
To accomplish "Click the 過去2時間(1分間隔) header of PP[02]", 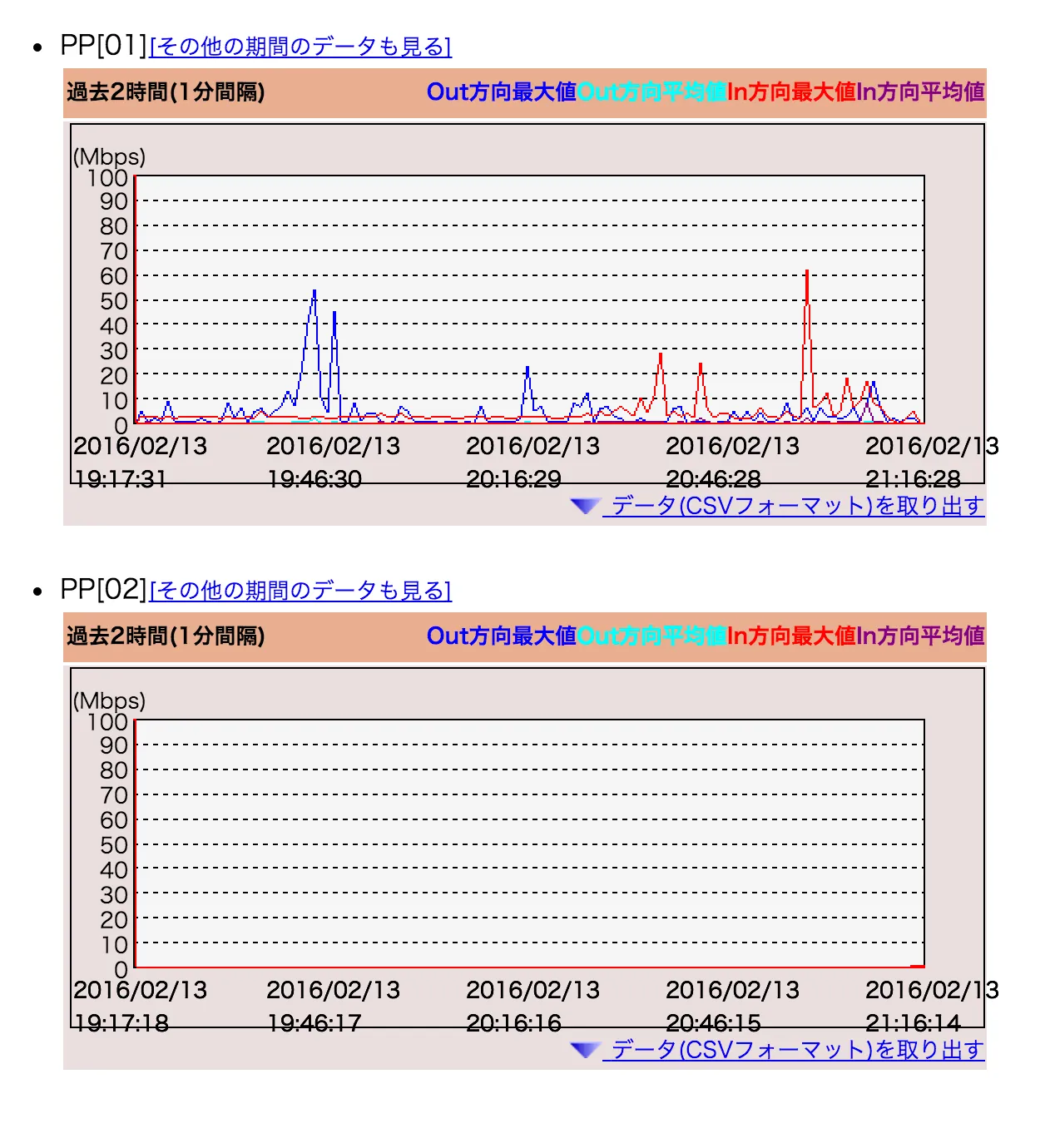I will [163, 637].
